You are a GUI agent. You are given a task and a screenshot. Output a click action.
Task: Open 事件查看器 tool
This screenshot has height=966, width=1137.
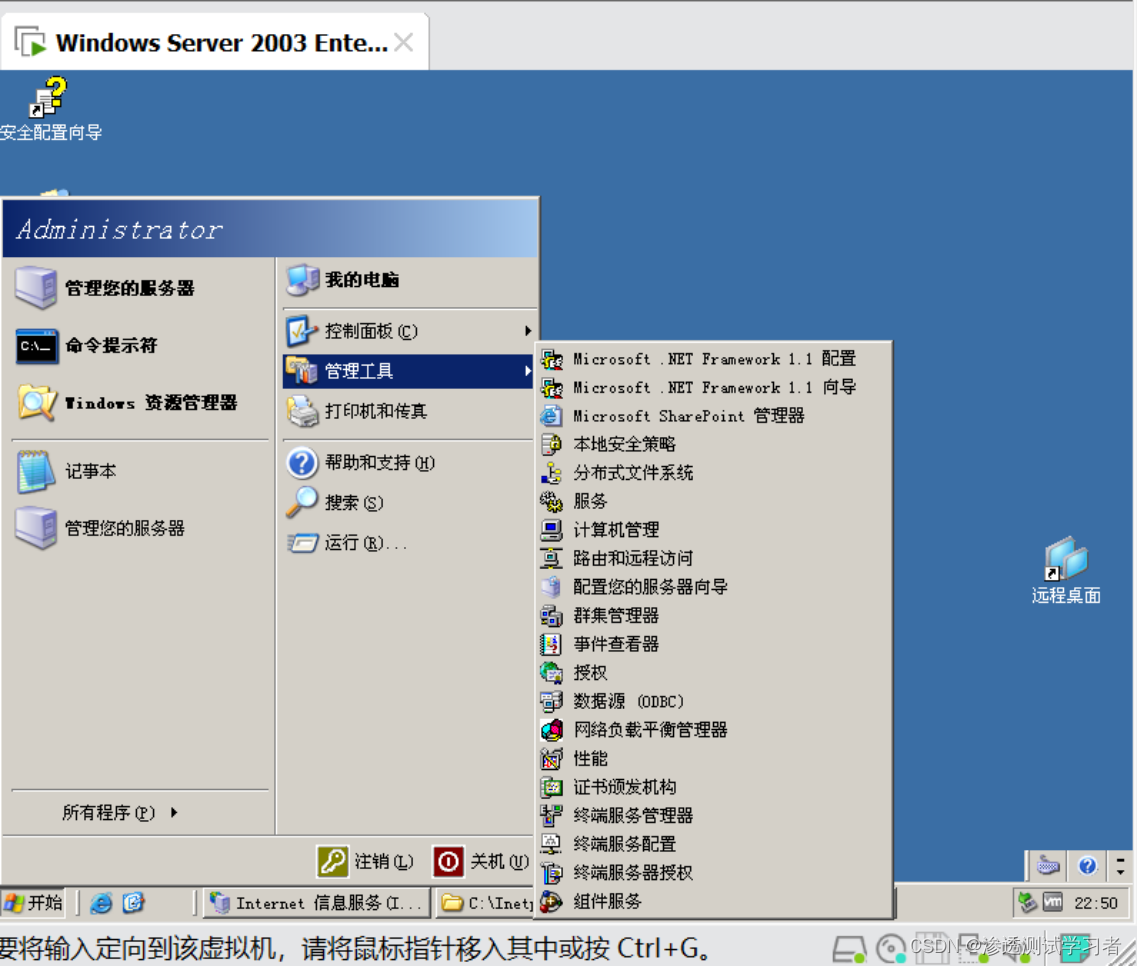point(714,644)
